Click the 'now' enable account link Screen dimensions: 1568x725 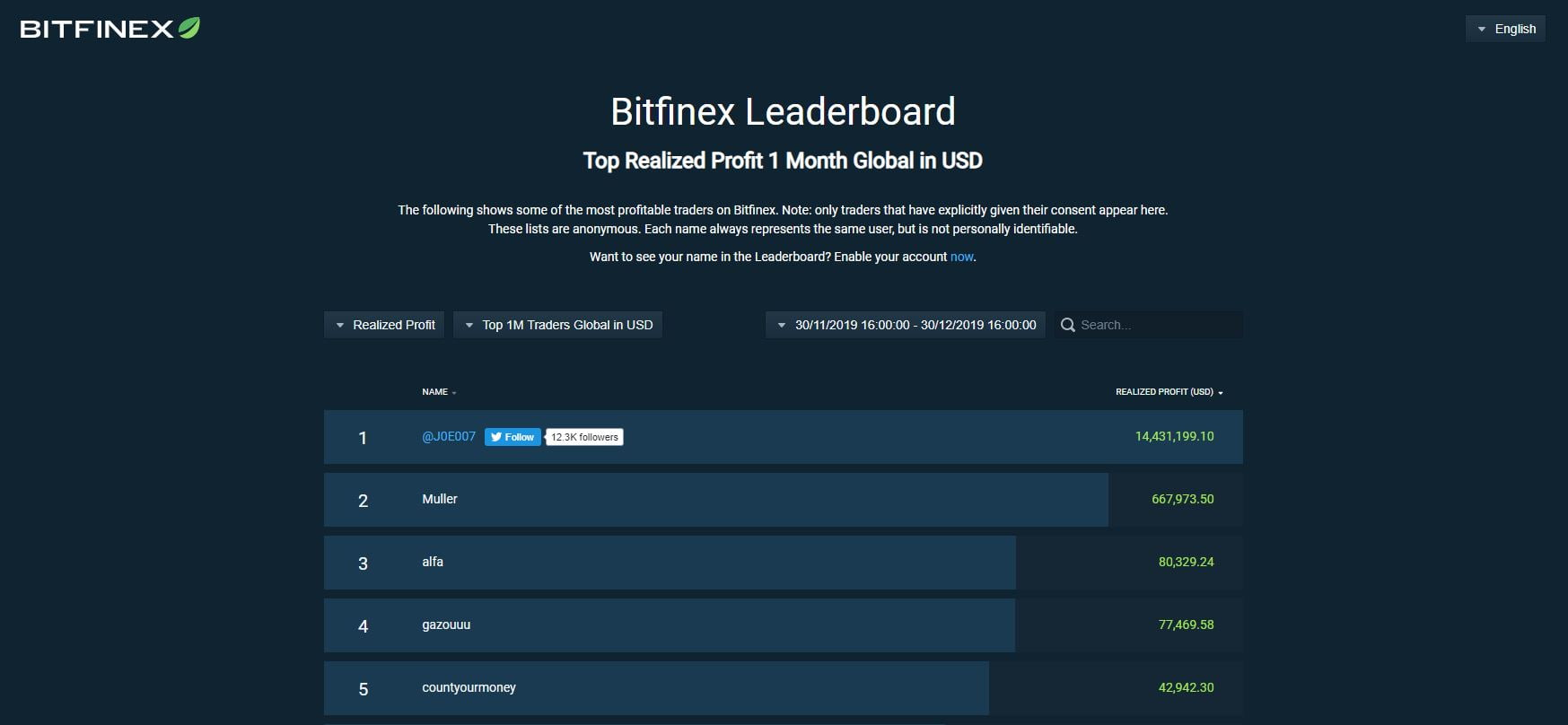961,257
